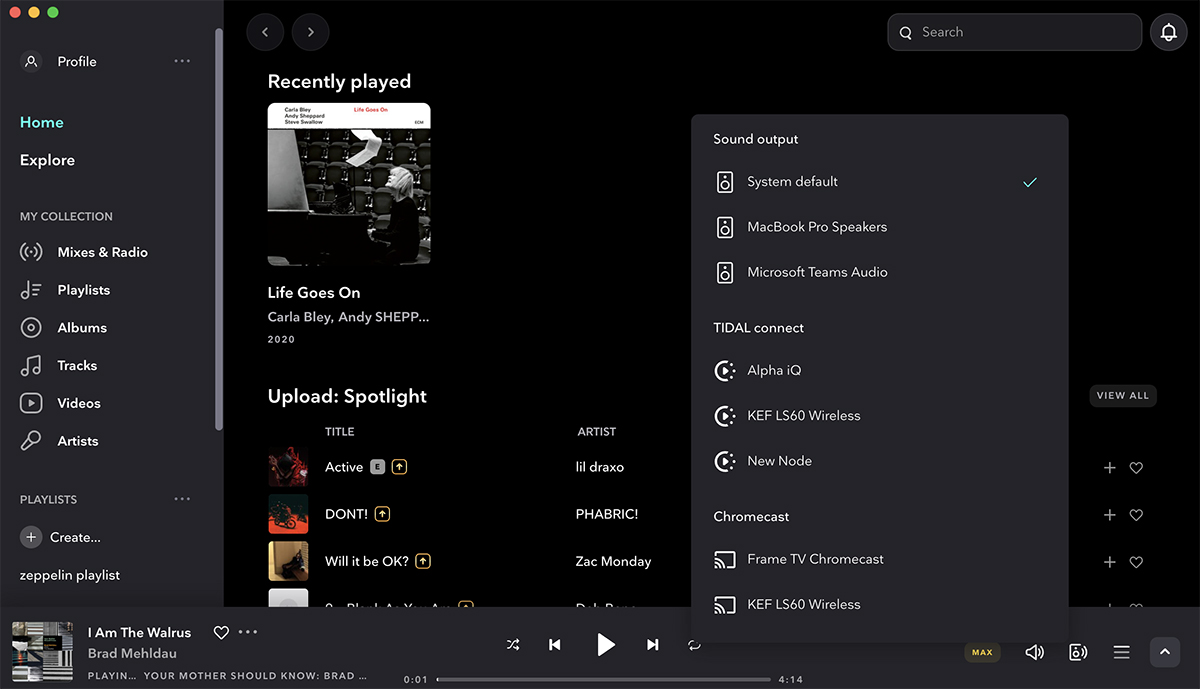Seek using the playback progress bar
This screenshot has height=689, width=1200.
[605, 678]
